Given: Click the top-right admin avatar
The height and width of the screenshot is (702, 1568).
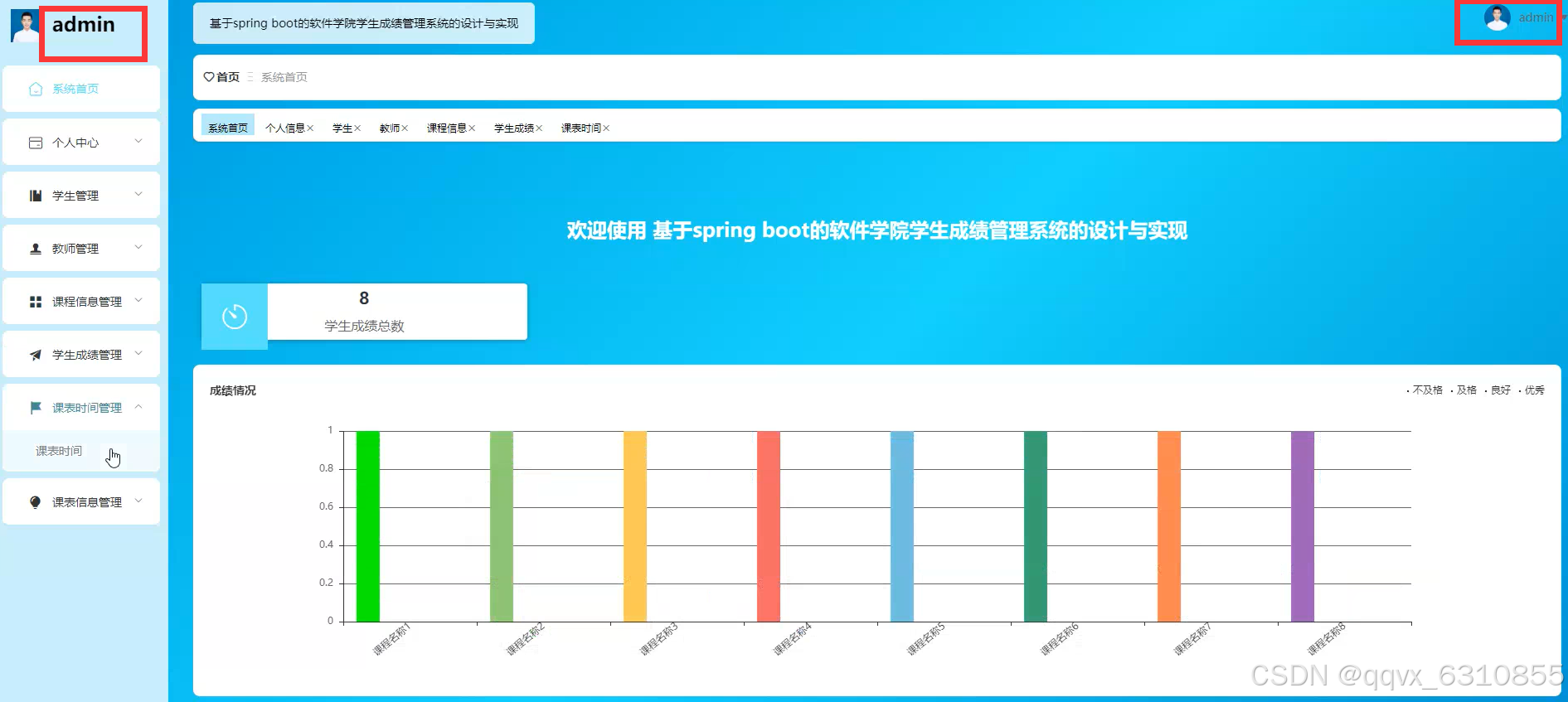Looking at the screenshot, I should [1497, 17].
